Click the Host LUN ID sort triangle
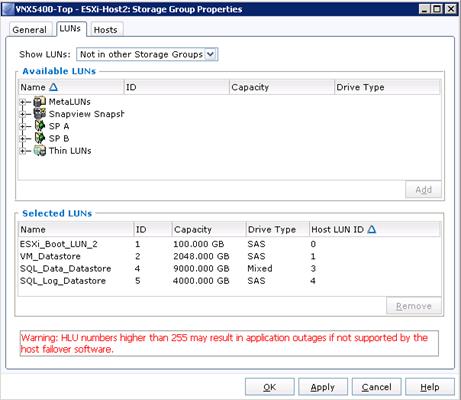Viewport: 461px width, 400px height. 372,229
